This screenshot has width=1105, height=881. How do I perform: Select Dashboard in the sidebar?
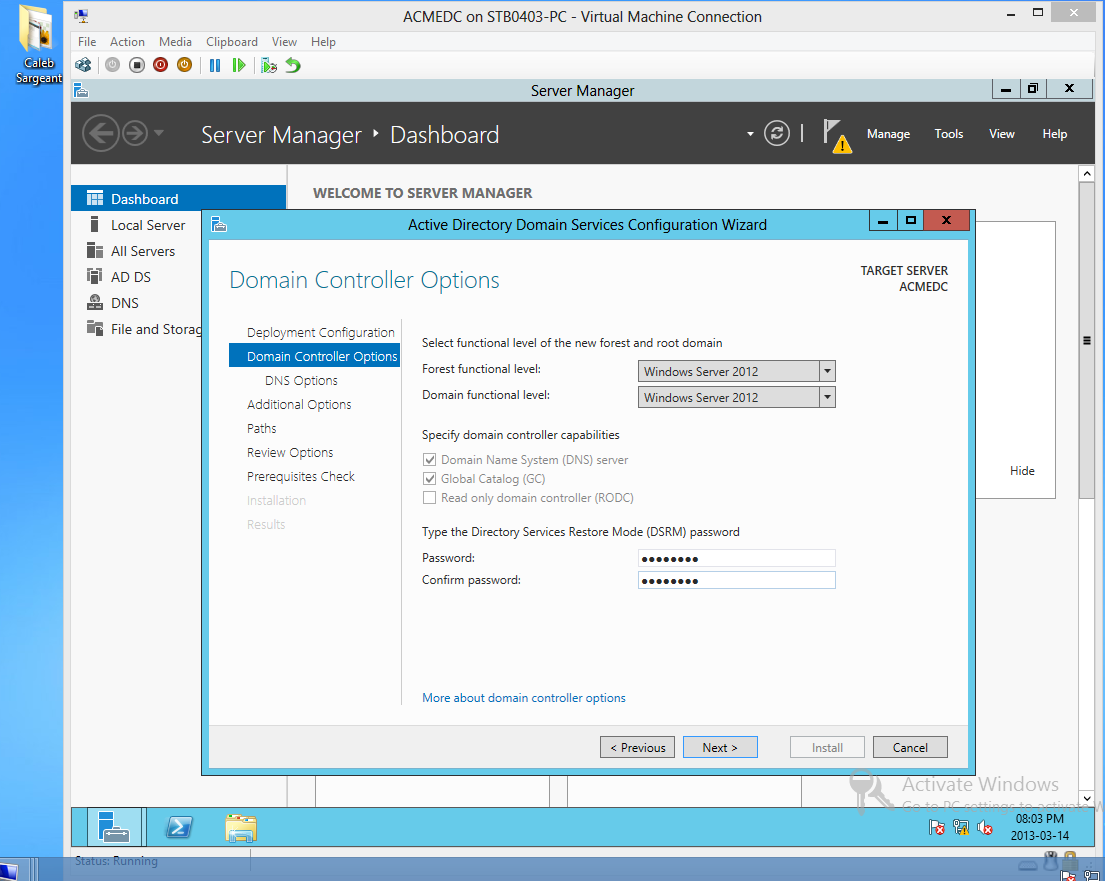179,199
